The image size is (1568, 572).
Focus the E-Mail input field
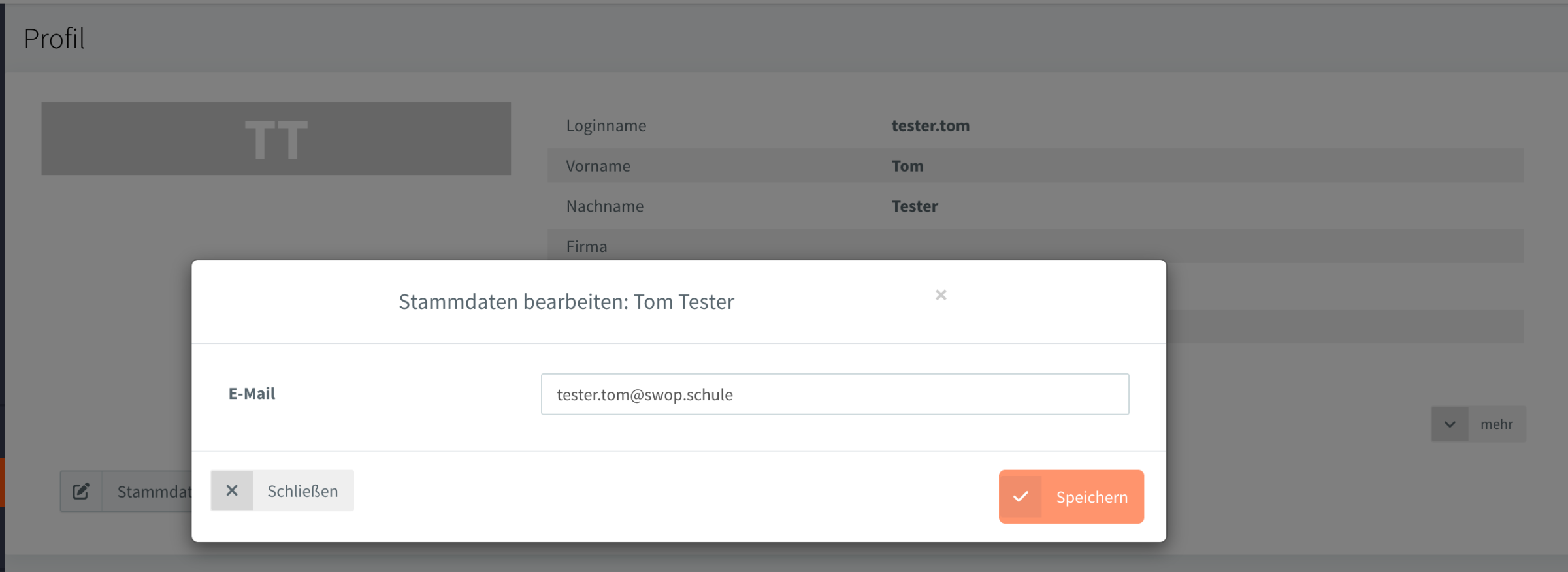[835, 394]
